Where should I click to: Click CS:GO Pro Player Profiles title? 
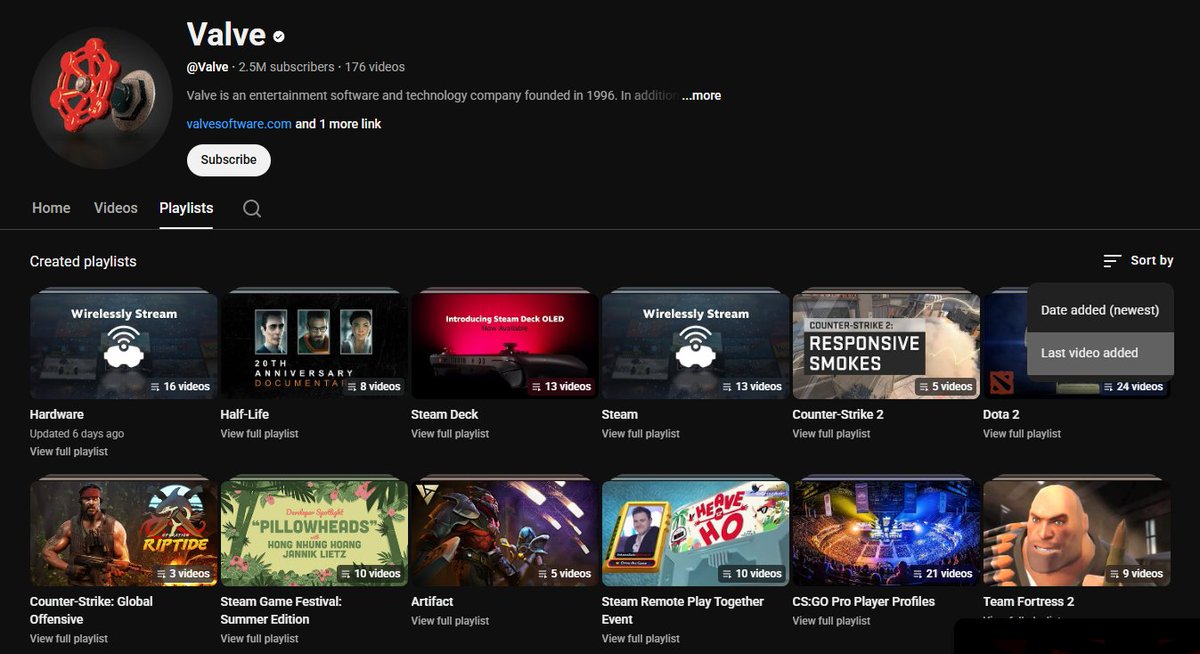[863, 601]
